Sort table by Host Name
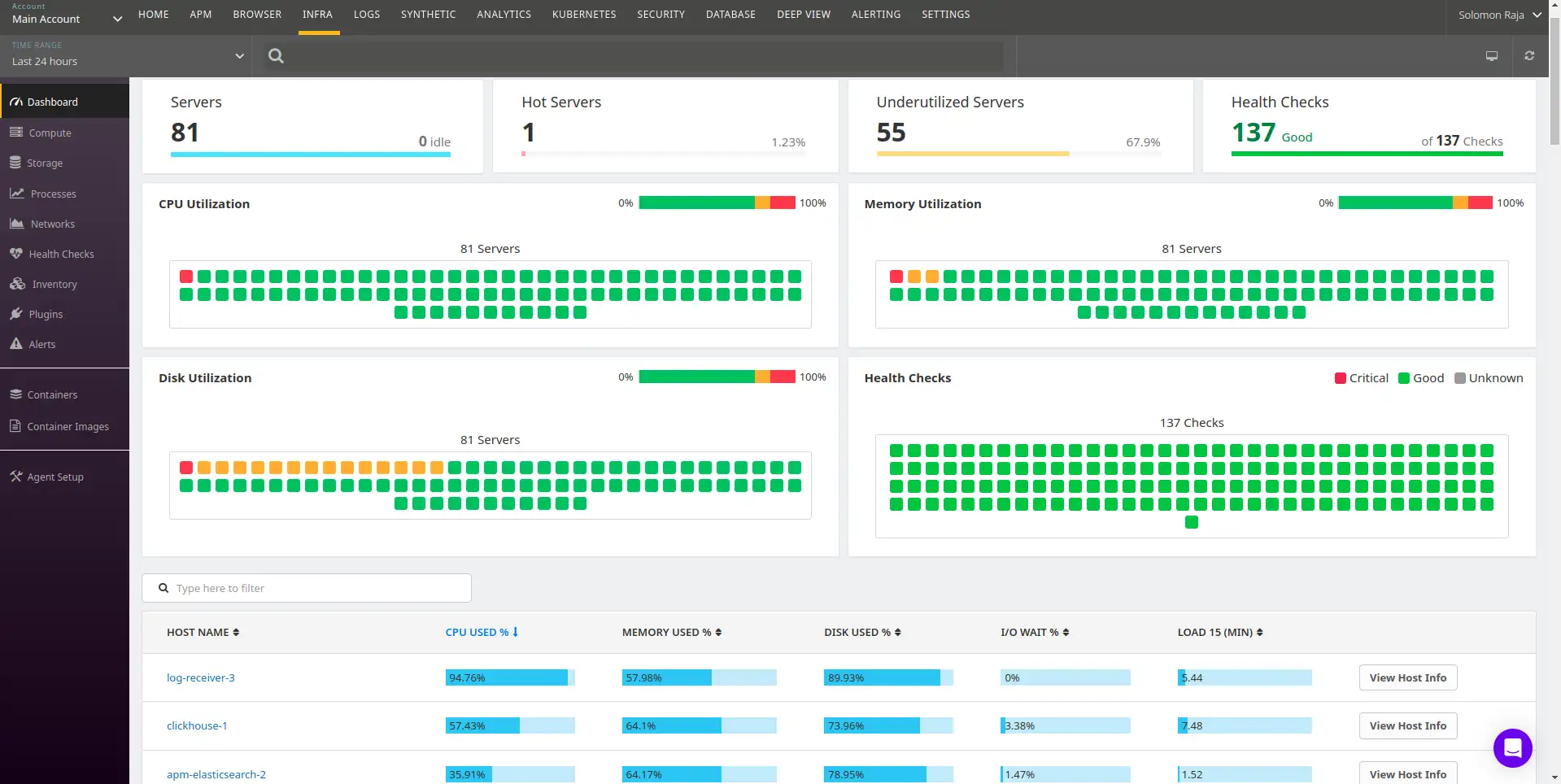 point(203,632)
